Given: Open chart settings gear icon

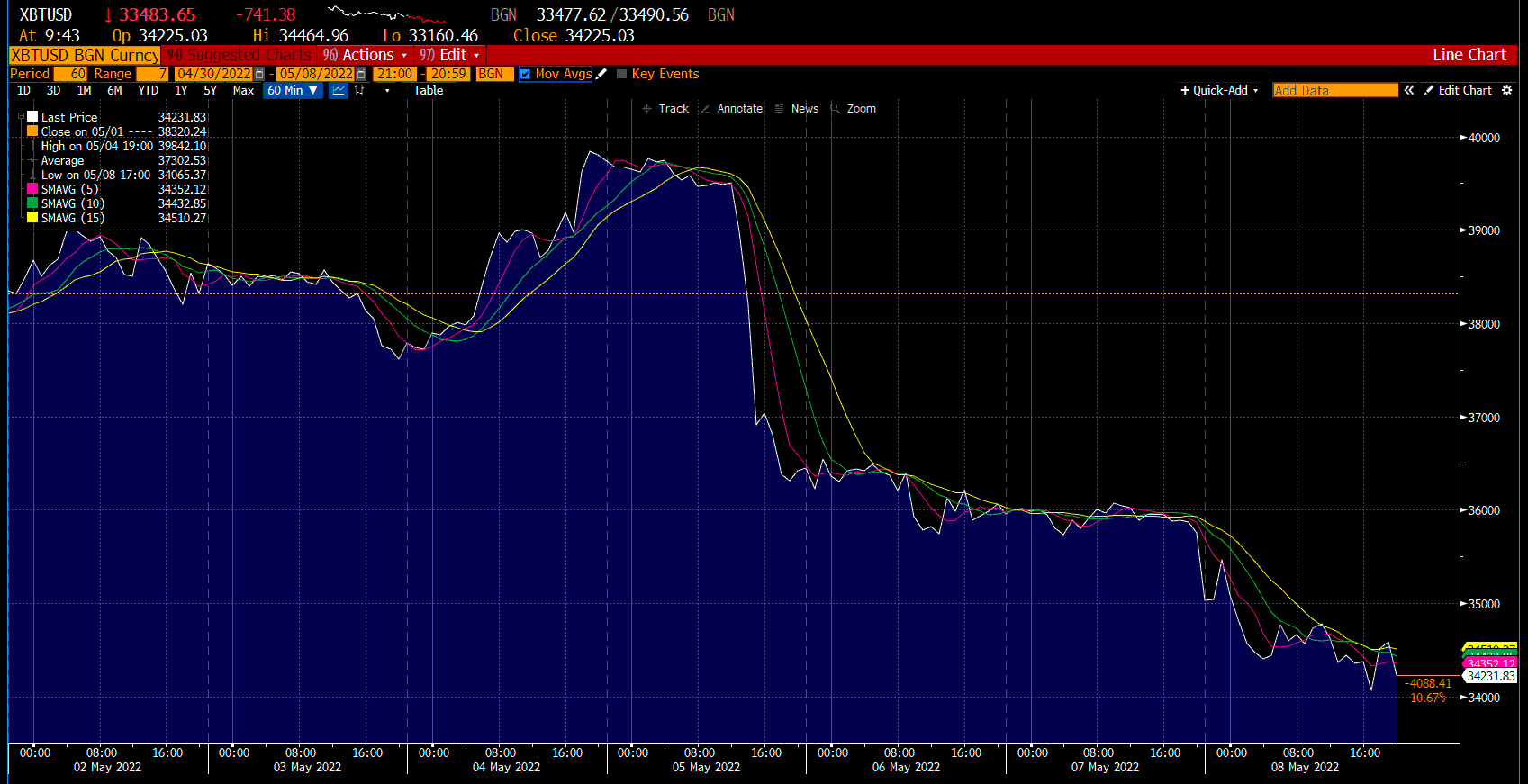Looking at the screenshot, I should (1507, 91).
